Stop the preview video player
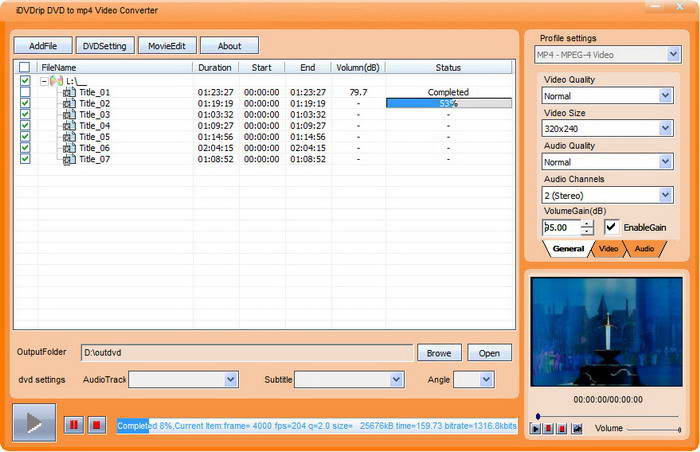The image size is (700, 452). pos(562,429)
